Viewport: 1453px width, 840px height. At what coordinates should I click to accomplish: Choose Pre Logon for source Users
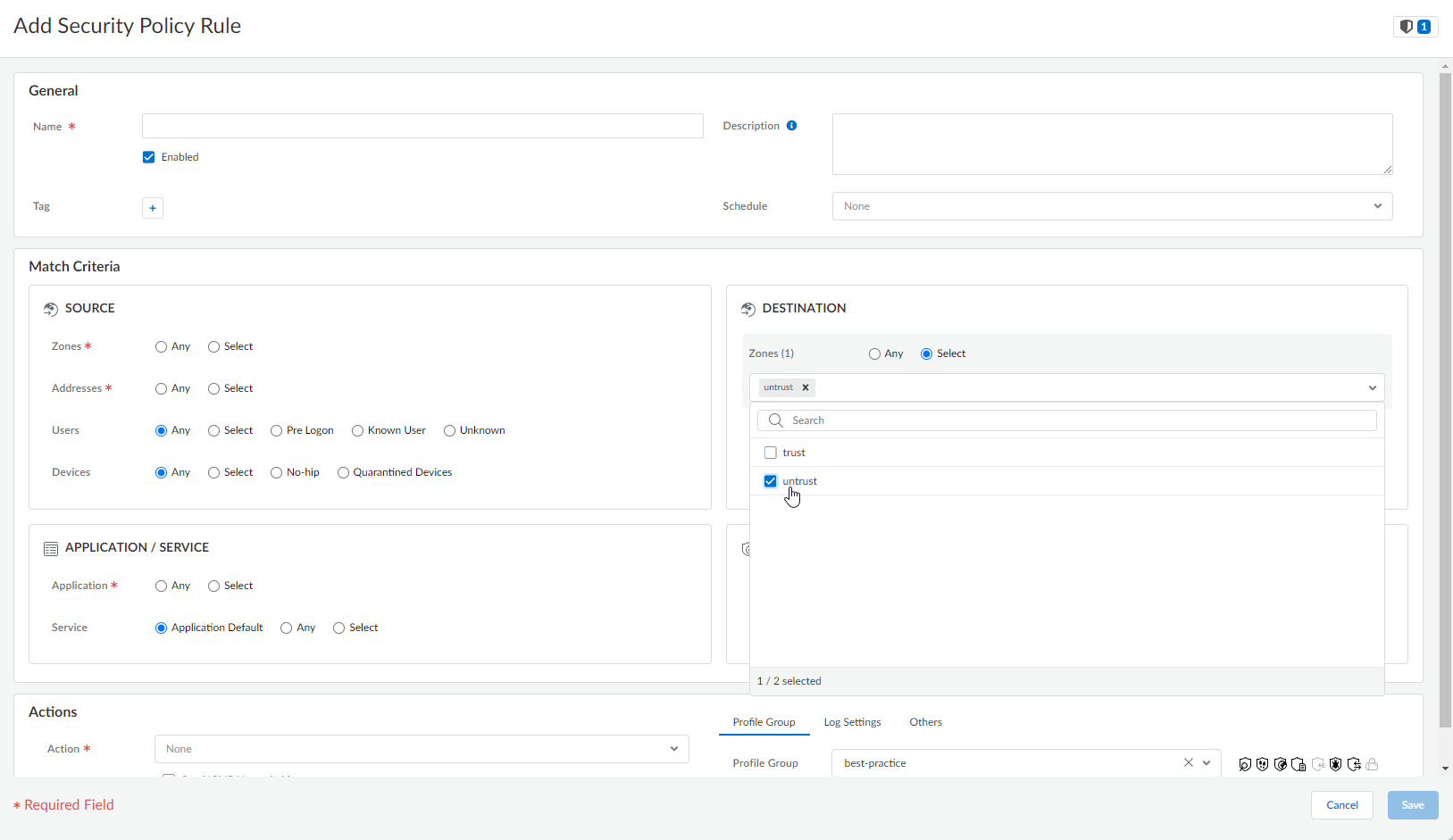click(277, 431)
